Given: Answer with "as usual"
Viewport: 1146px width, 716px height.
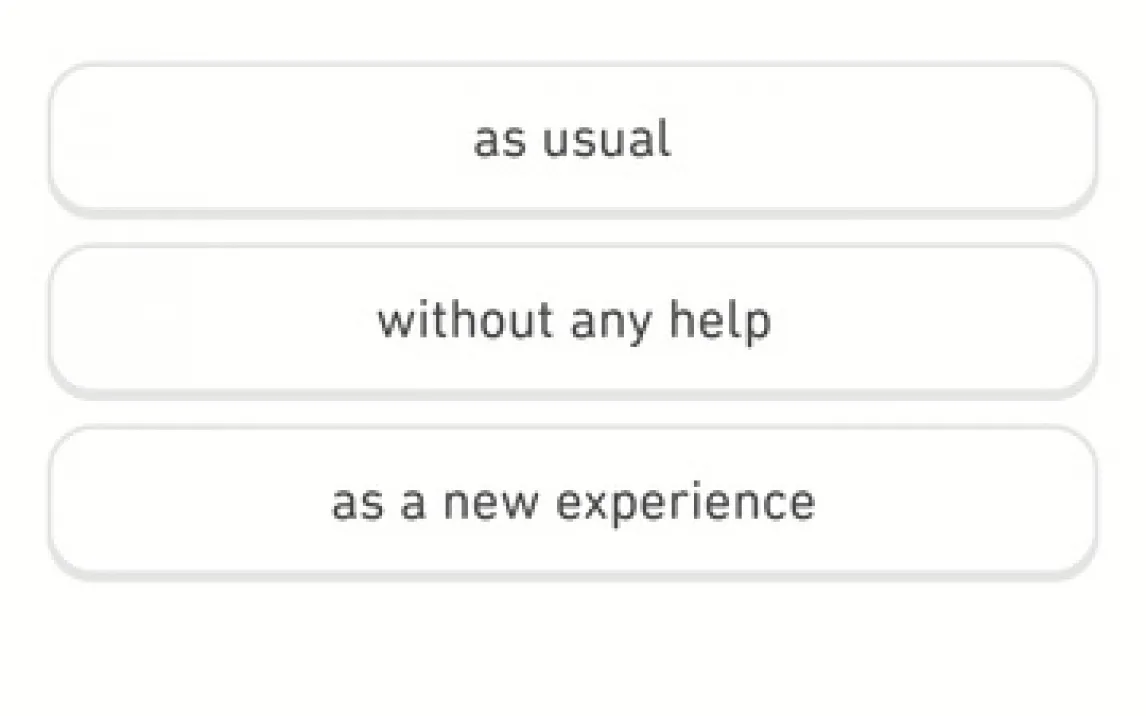Looking at the screenshot, I should 572,138.
